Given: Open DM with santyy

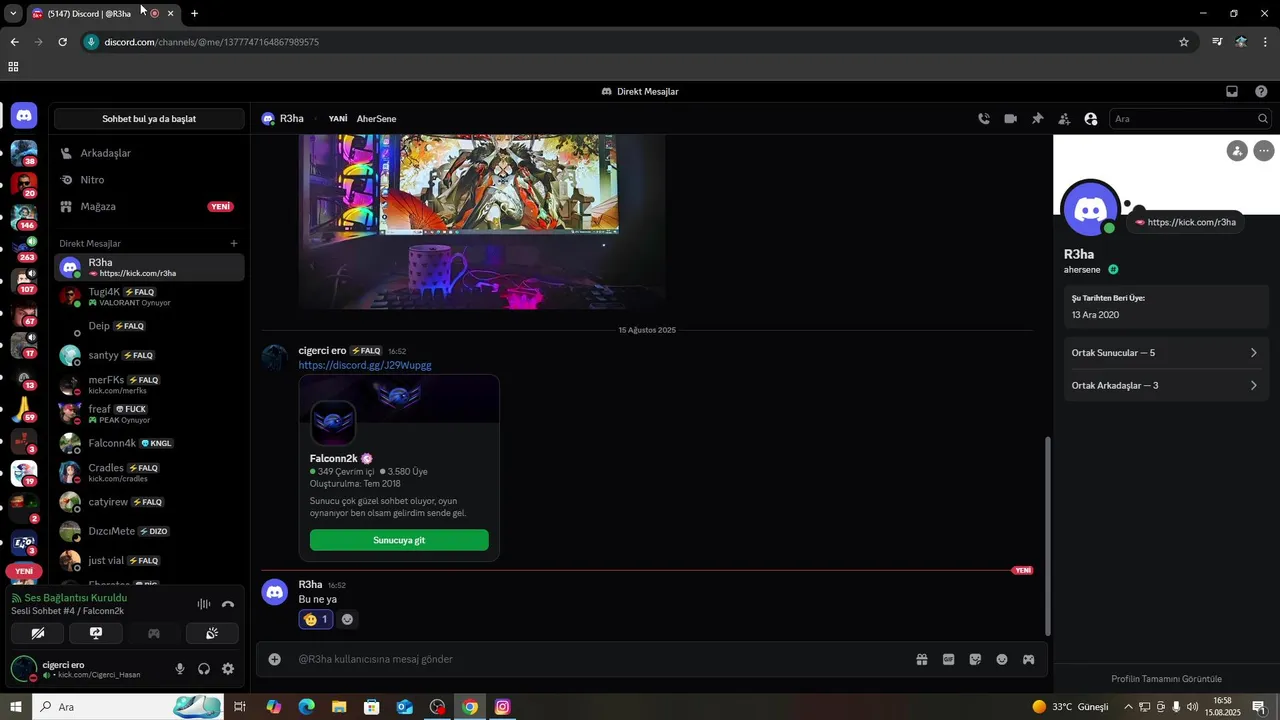Looking at the screenshot, I should (x=149, y=355).
